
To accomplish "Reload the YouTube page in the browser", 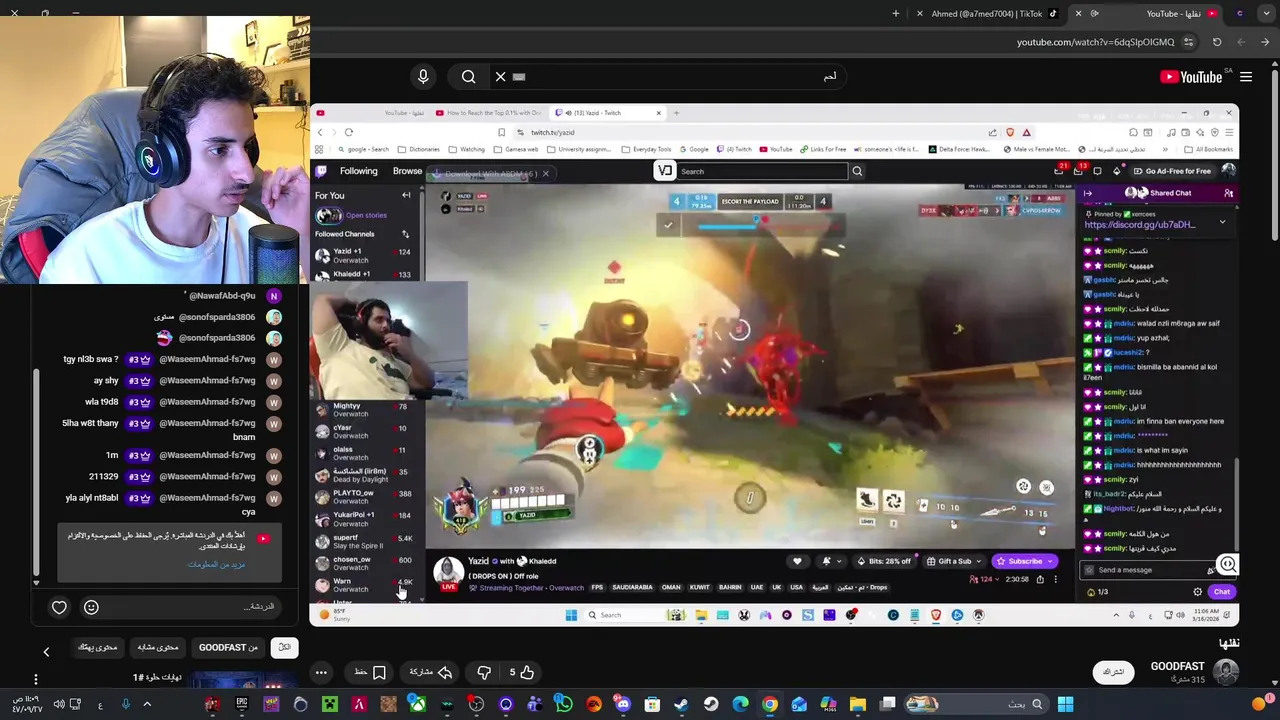I will [1217, 42].
